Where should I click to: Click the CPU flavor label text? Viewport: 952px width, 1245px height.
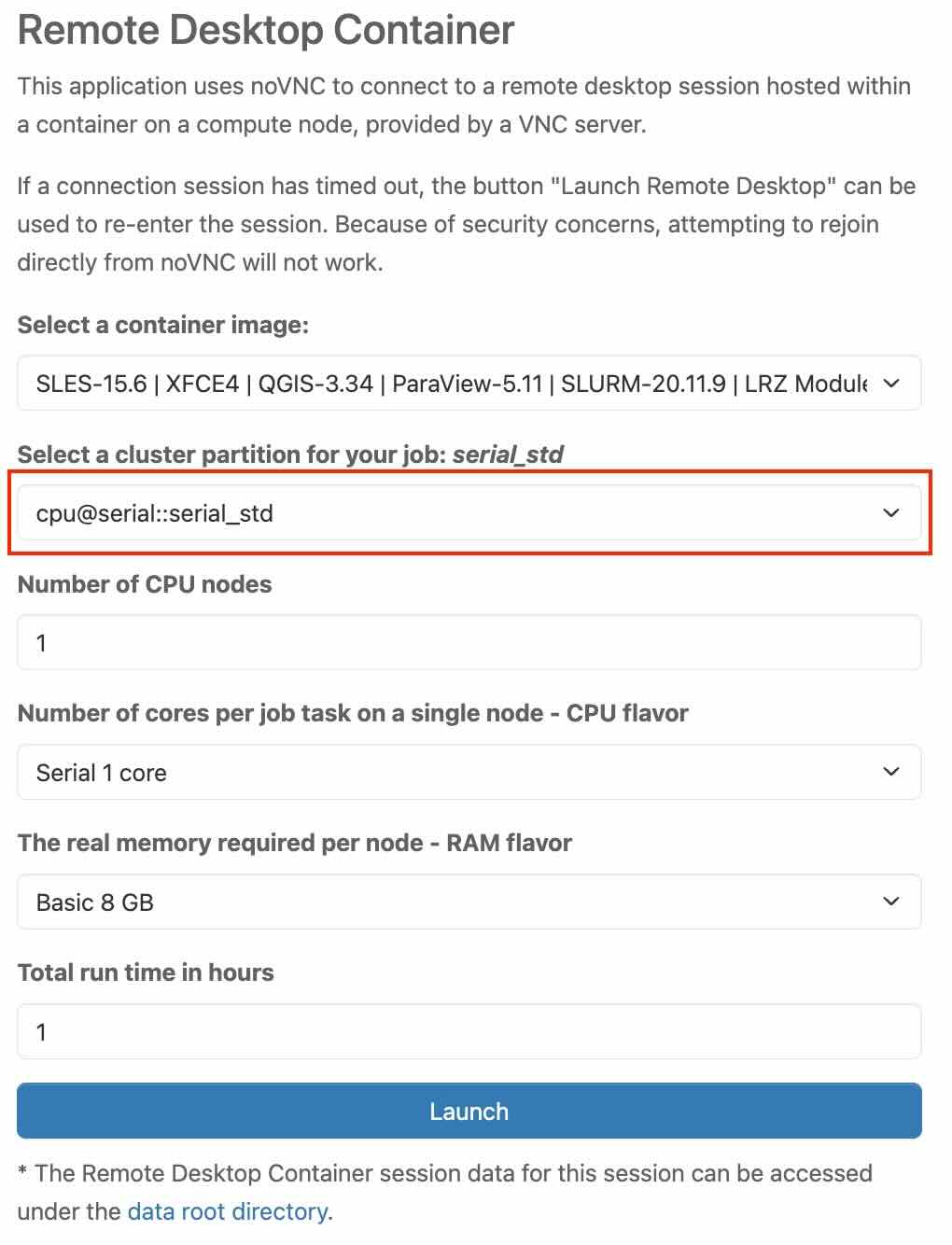(x=353, y=713)
